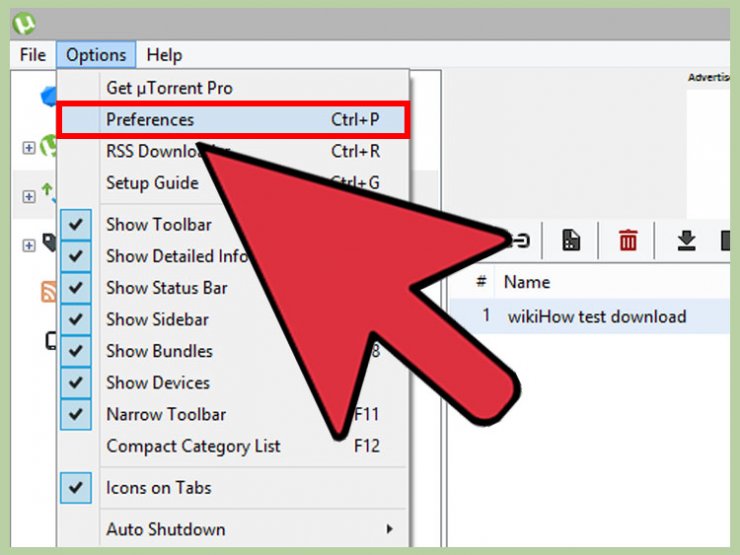Uncheck Show Toolbar
The width and height of the screenshot is (740, 555).
[233, 225]
